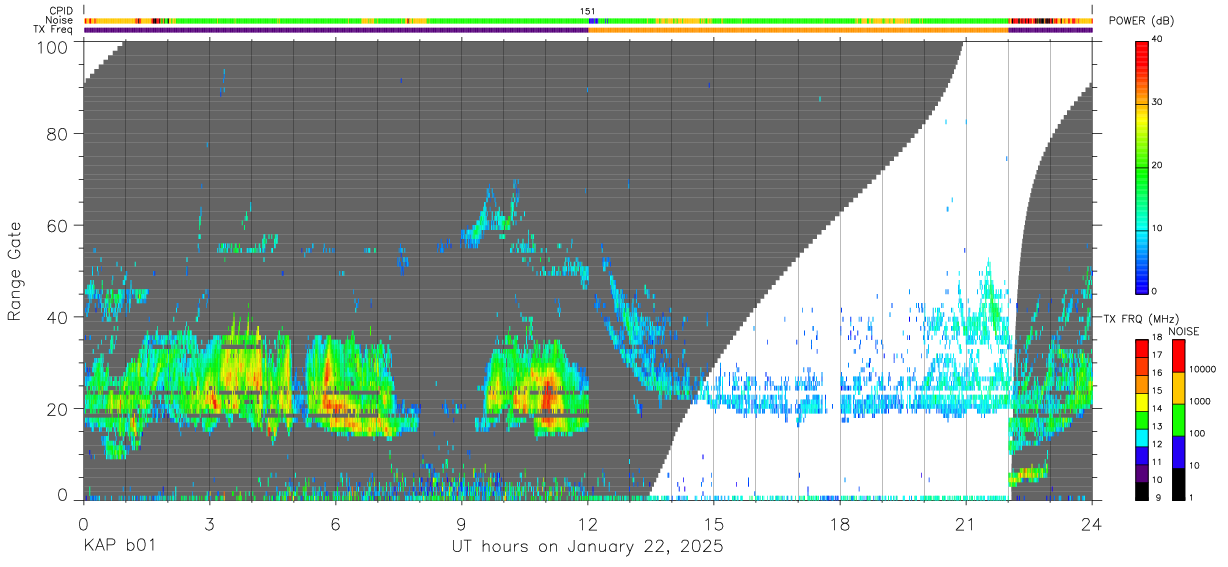This screenshot has height=567, width=1228.
Task: Click UT hour tick 15 on time axis
Action: 714,525
